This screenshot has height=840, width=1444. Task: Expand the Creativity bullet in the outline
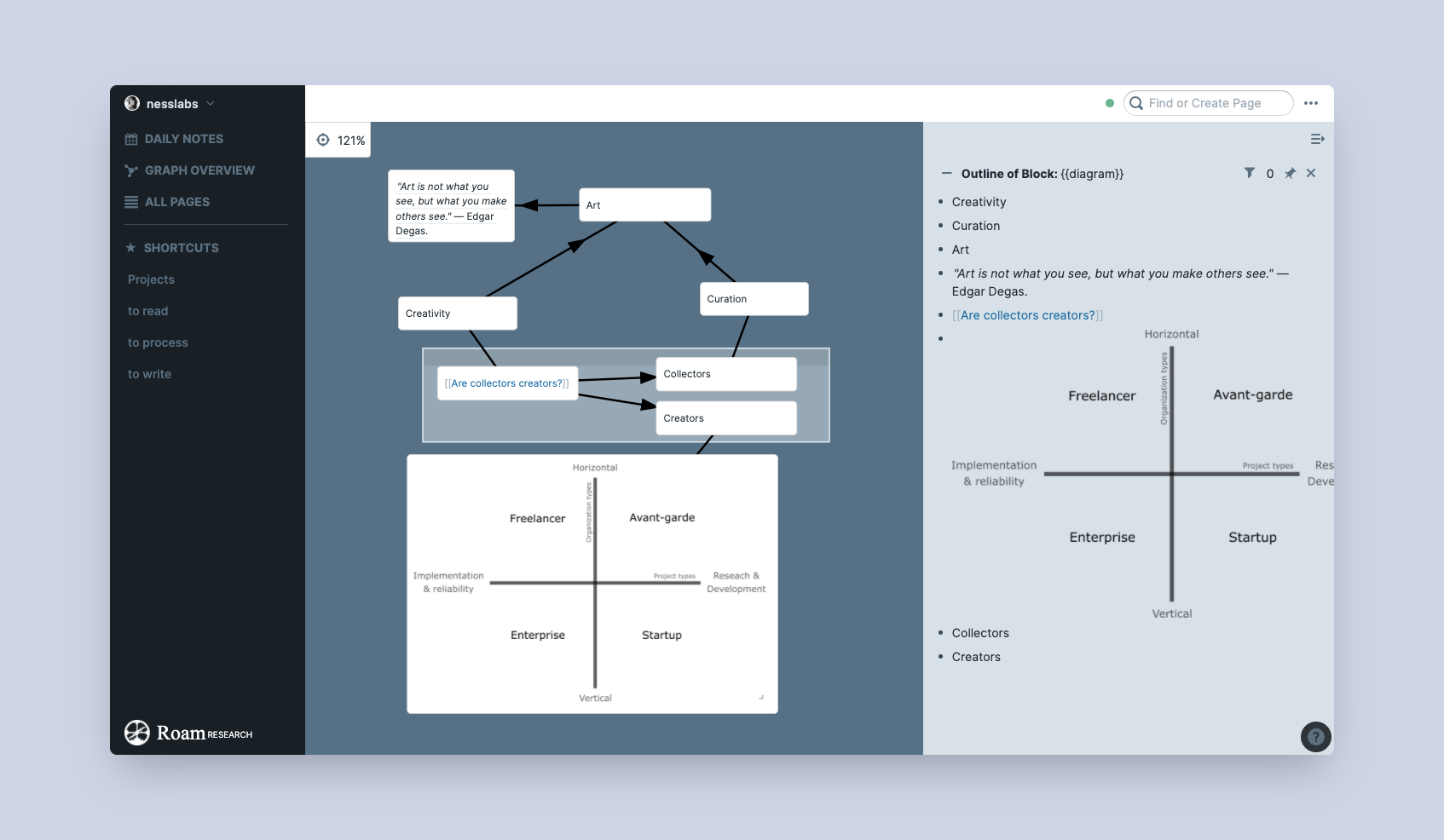tap(940, 202)
